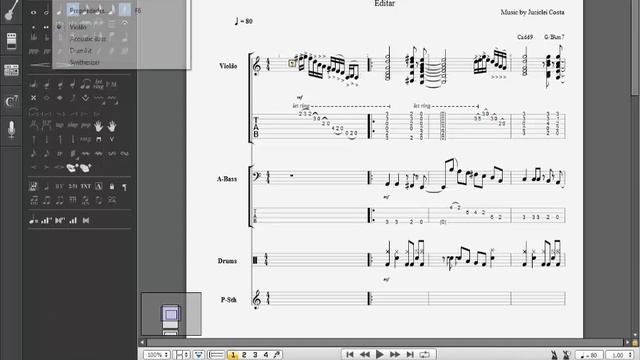The height and width of the screenshot is (360, 640).
Task: Toggle the multitrack view button
Action: tap(199, 355)
